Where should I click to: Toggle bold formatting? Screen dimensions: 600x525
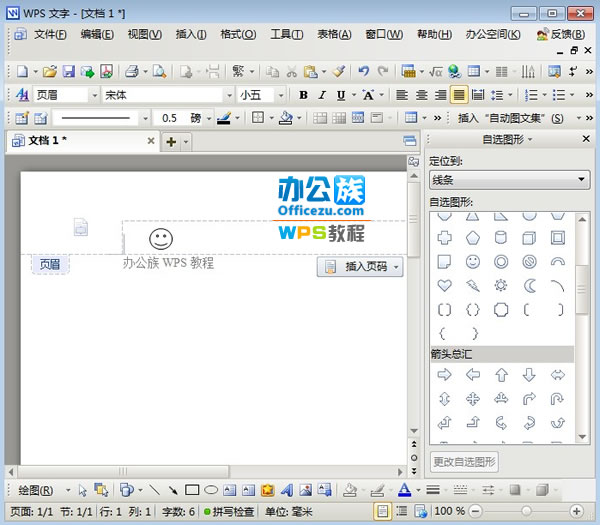(x=302, y=96)
